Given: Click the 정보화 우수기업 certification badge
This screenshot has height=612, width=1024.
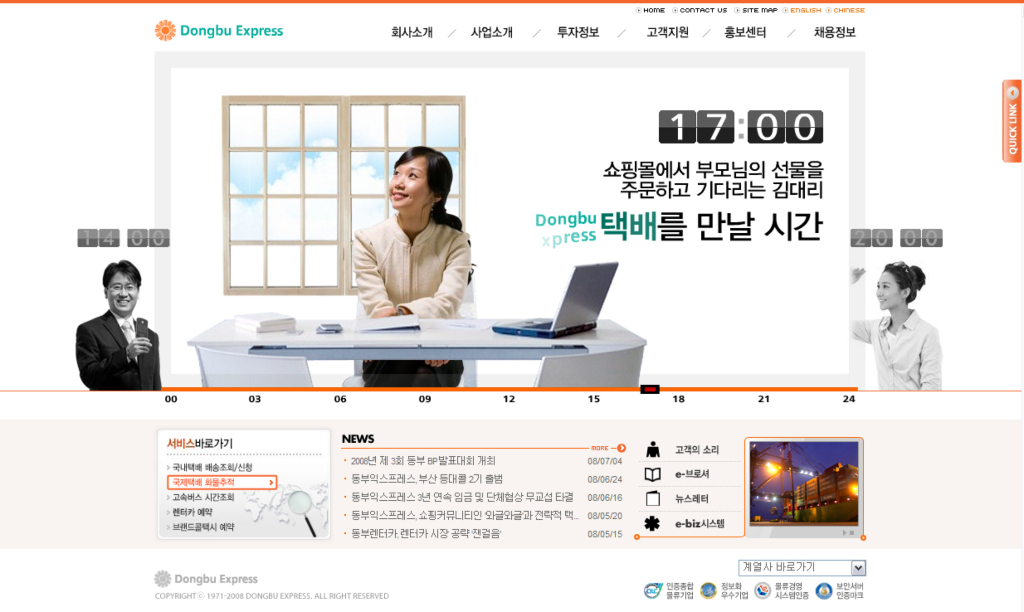Looking at the screenshot, I should [x=724, y=590].
